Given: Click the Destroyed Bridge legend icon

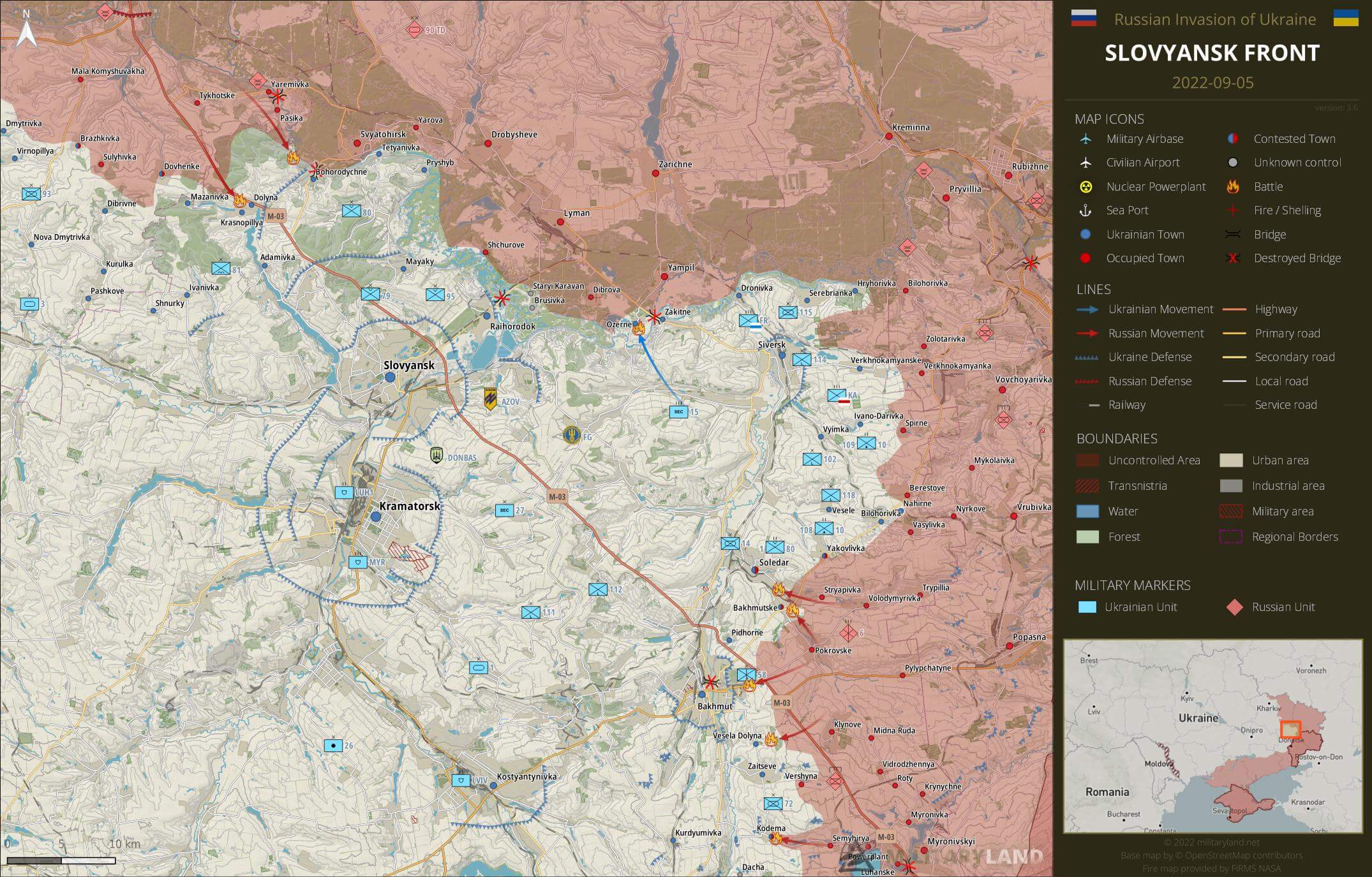Looking at the screenshot, I should coord(1233,258).
